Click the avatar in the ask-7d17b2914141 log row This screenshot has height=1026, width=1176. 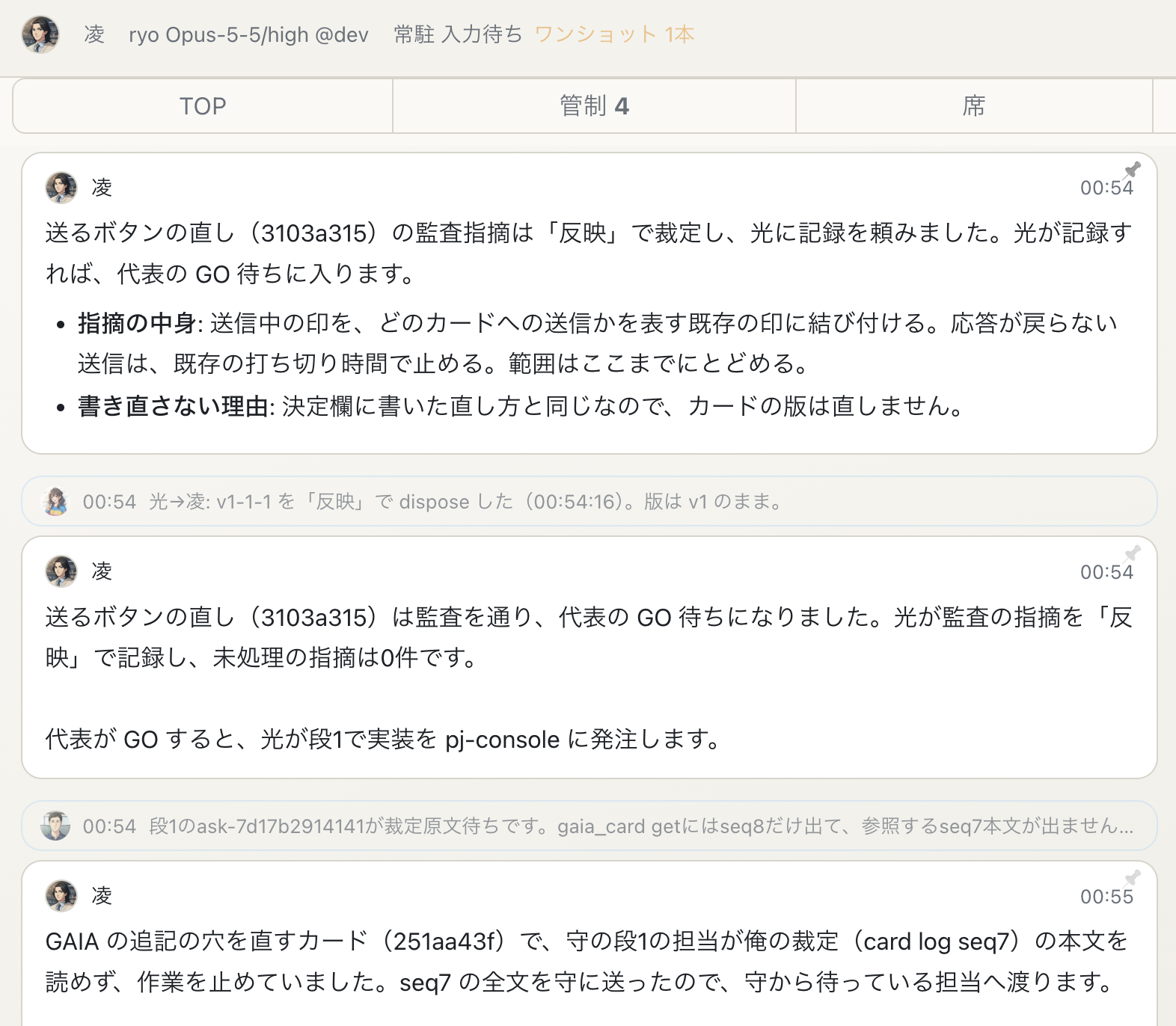click(55, 826)
